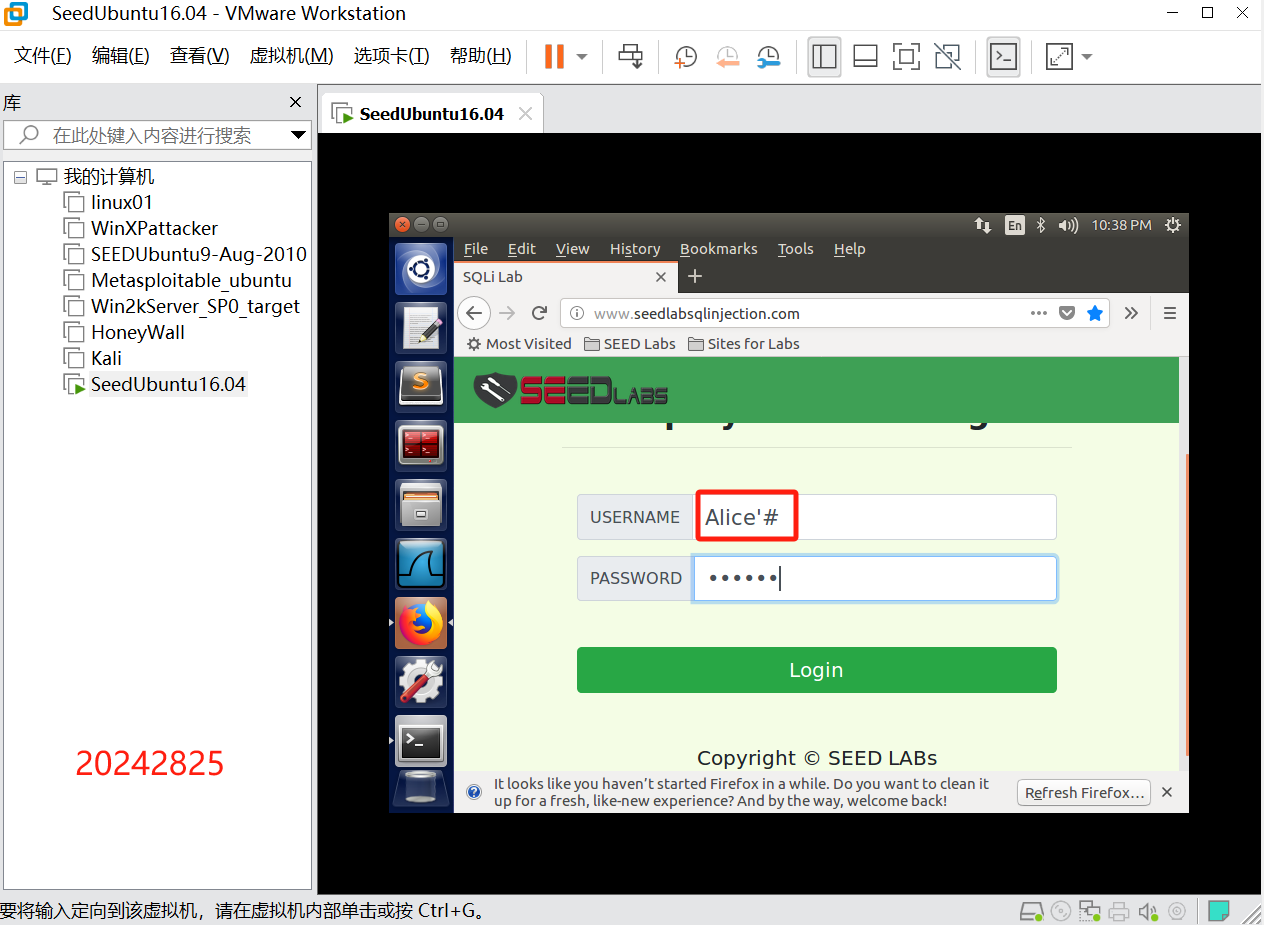Open the SEED Labs bookmark folder

click(x=630, y=344)
